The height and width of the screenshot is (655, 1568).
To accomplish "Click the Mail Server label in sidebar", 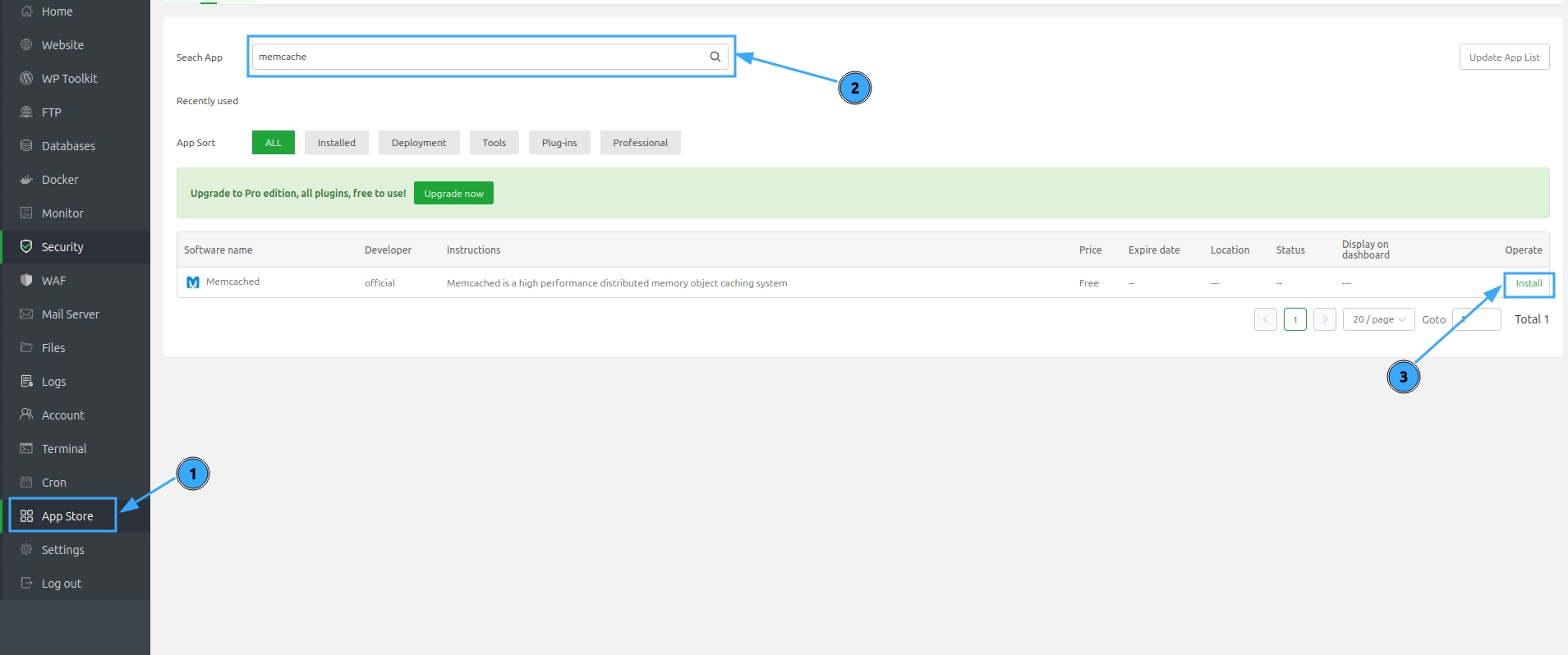I will point(71,314).
